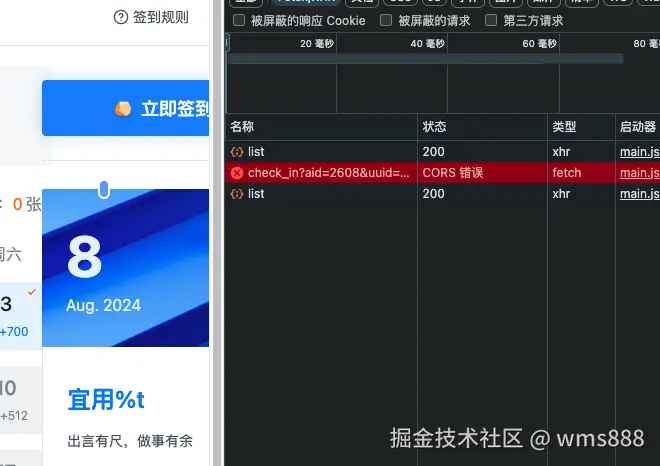Click the blue calendar binder clip icon
The width and height of the screenshot is (660, 466).
point(104,189)
